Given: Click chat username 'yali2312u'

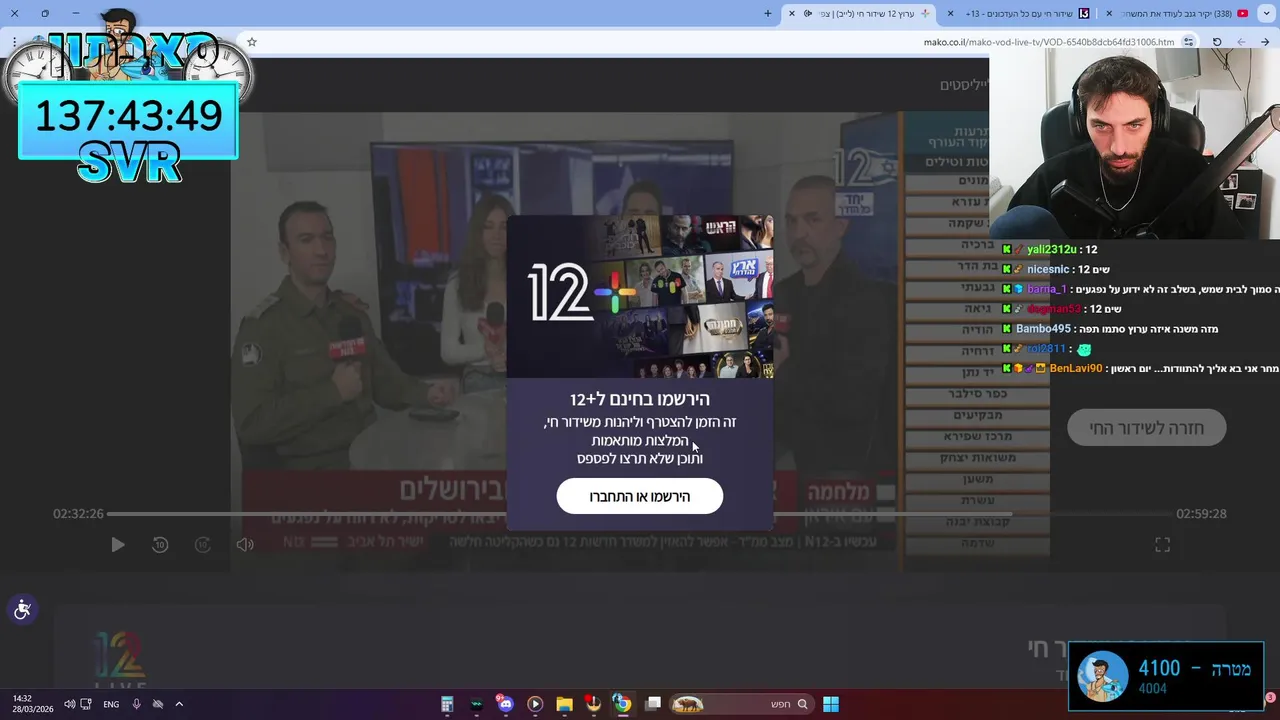Looking at the screenshot, I should [x=1052, y=249].
